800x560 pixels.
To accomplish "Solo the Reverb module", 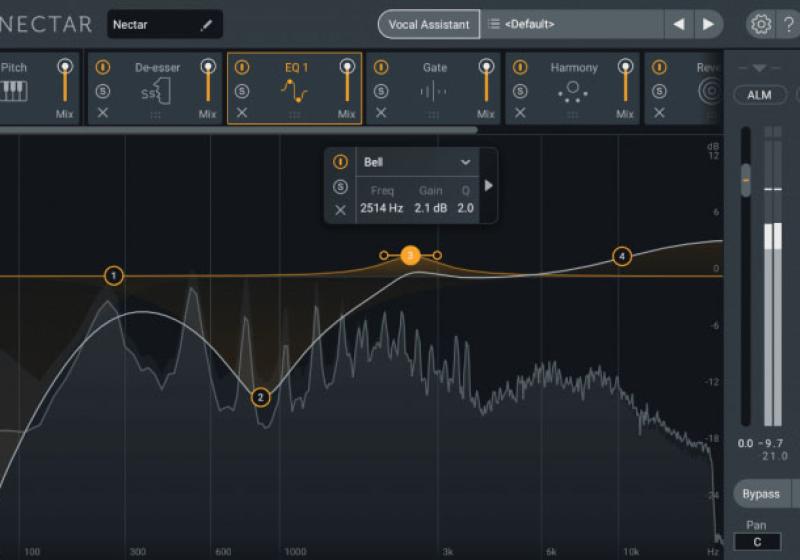I will 659,91.
